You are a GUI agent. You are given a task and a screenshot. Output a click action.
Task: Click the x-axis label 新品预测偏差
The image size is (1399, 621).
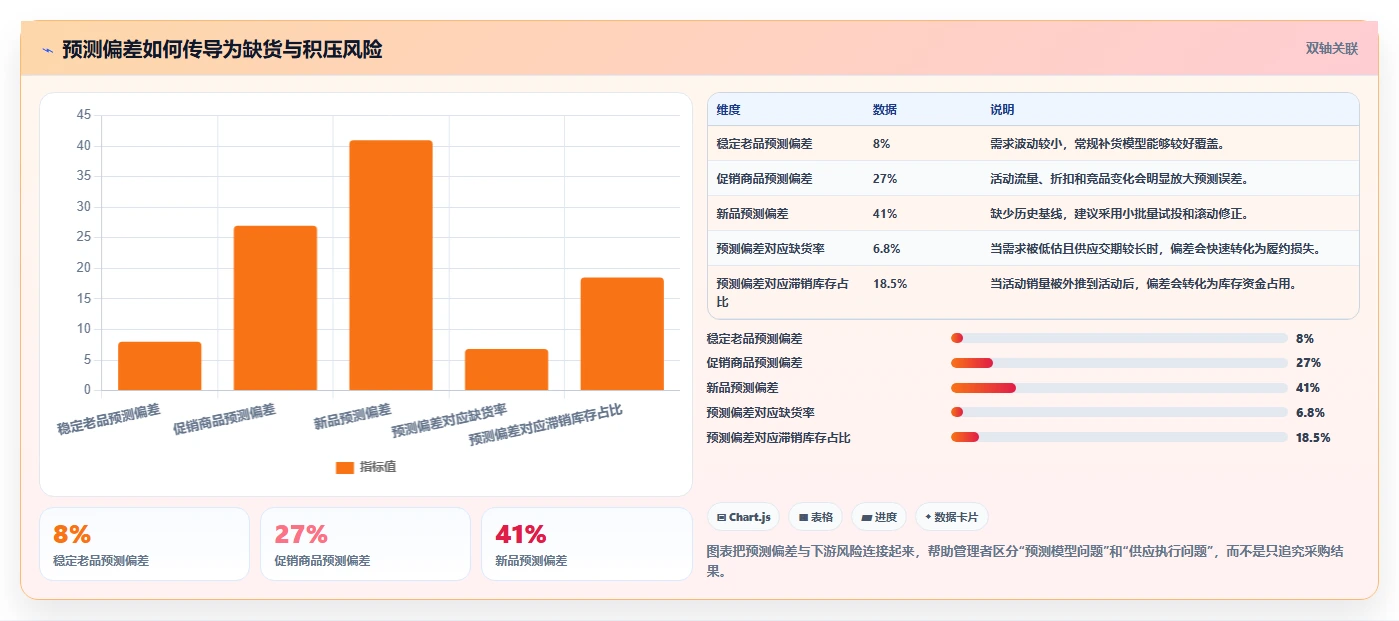[352, 416]
